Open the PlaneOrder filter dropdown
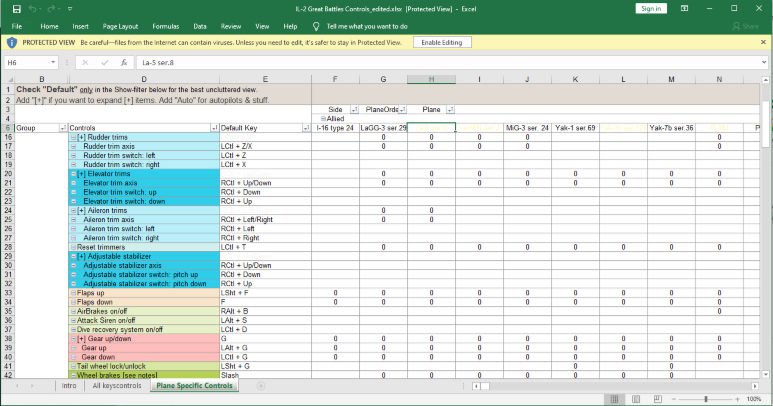773x406 pixels. [x=402, y=109]
